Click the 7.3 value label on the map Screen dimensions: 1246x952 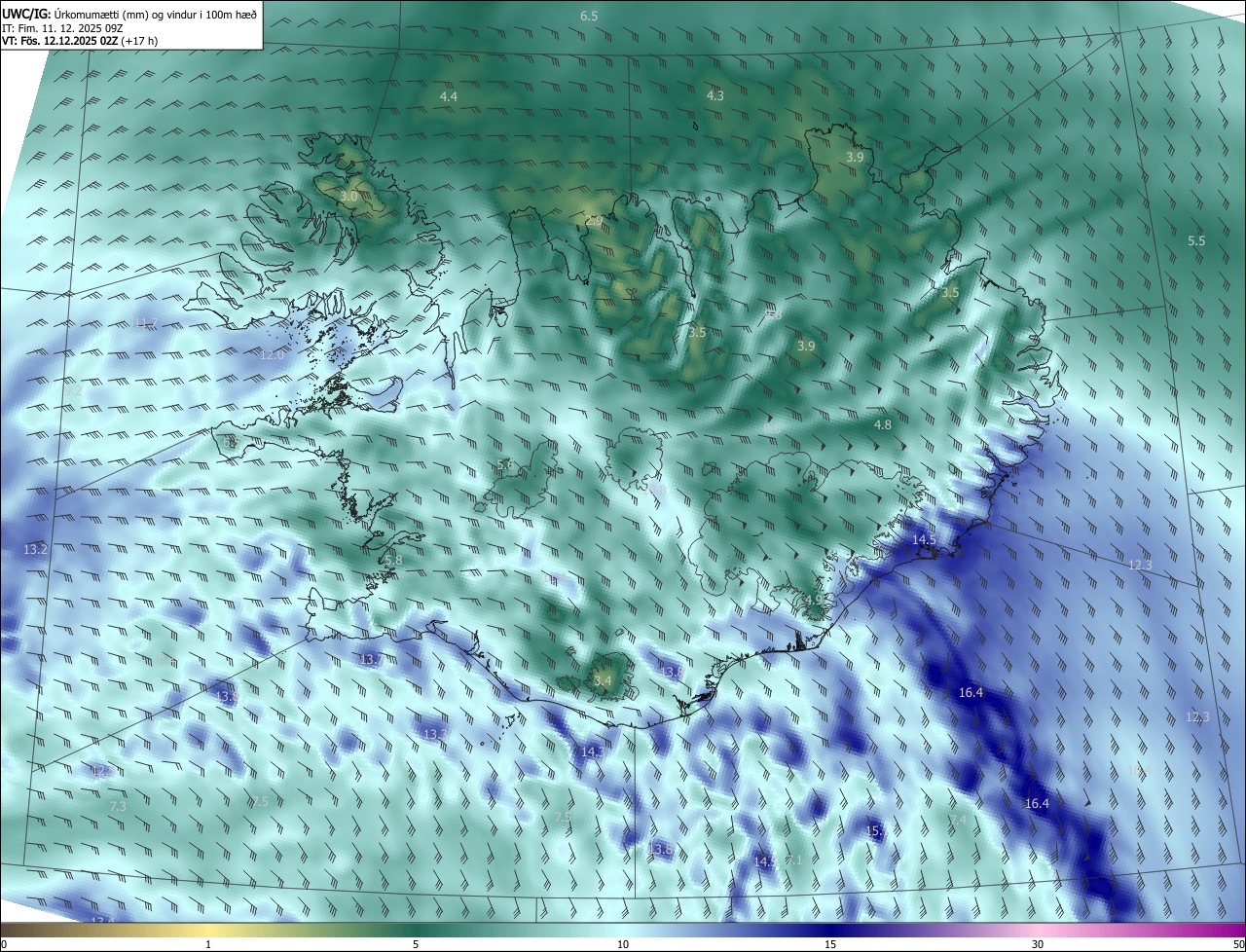[x=118, y=807]
